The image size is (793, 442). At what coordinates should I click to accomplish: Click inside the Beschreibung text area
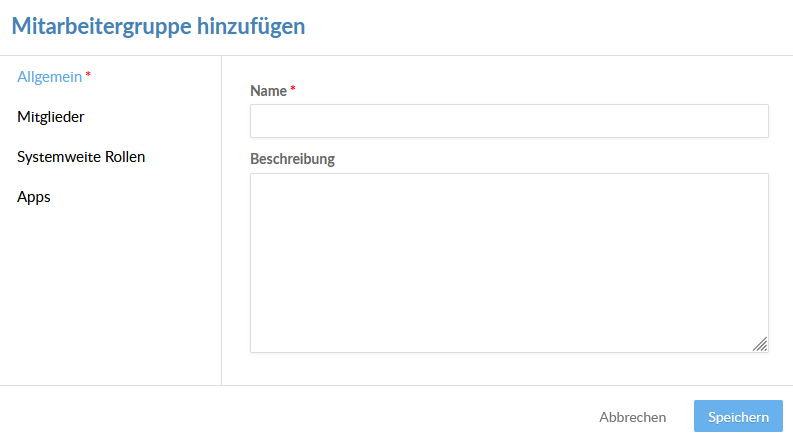[x=509, y=263]
